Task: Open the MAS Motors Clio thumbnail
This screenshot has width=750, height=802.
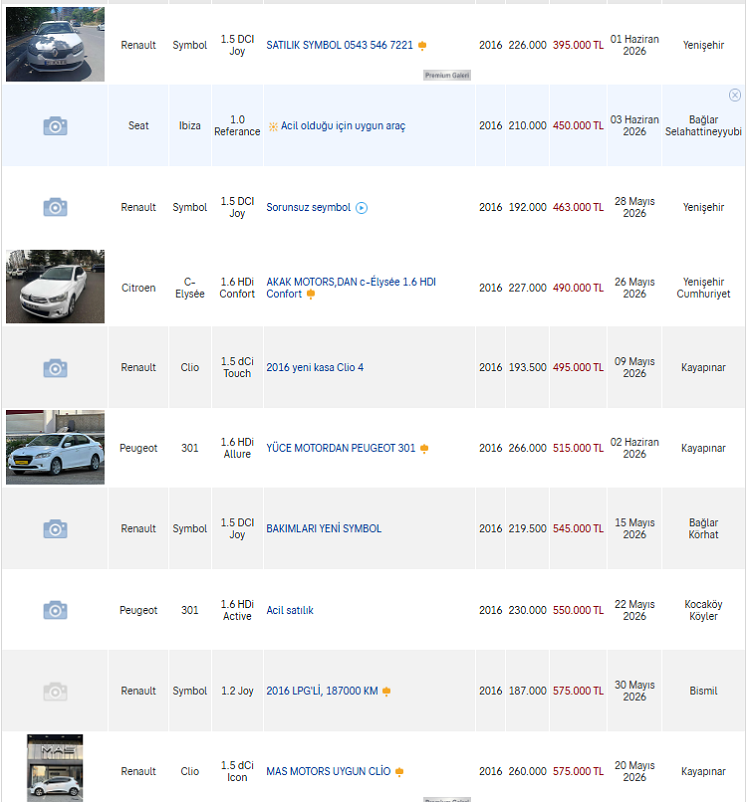Action: coord(55,768)
